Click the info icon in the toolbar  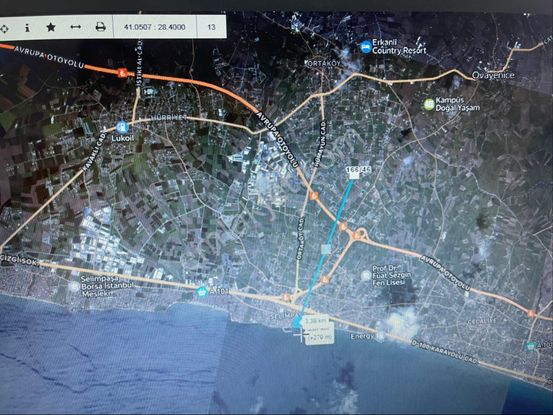tap(28, 28)
